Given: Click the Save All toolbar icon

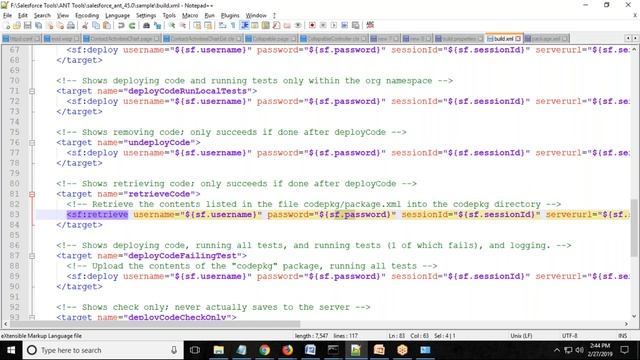Looking at the screenshot, I should point(38,25).
